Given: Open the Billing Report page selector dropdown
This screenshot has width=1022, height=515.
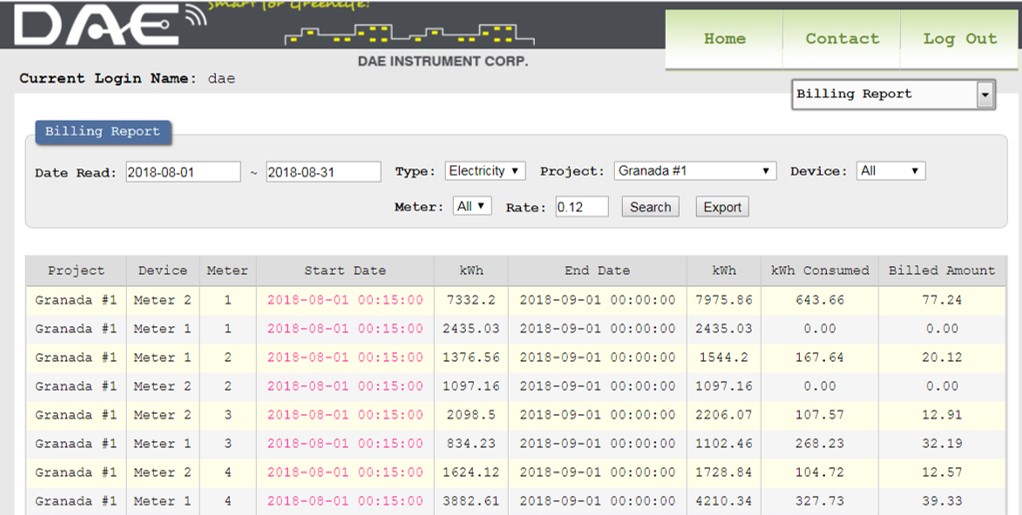Looking at the screenshot, I should coord(893,95).
